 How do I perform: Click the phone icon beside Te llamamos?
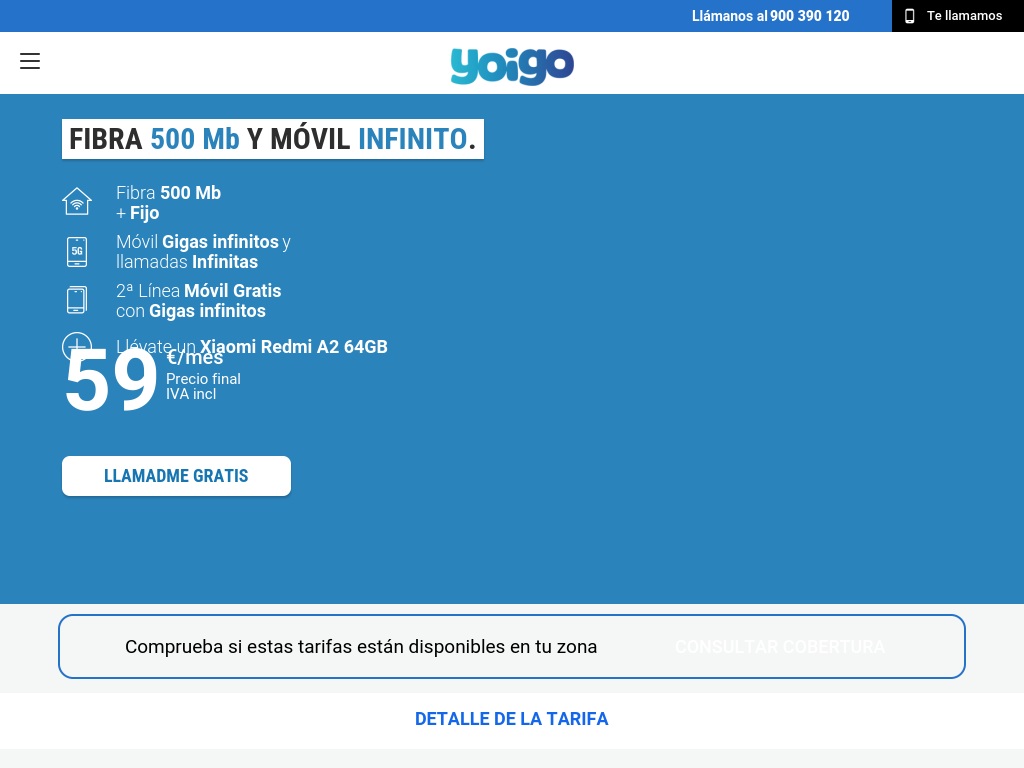point(909,16)
